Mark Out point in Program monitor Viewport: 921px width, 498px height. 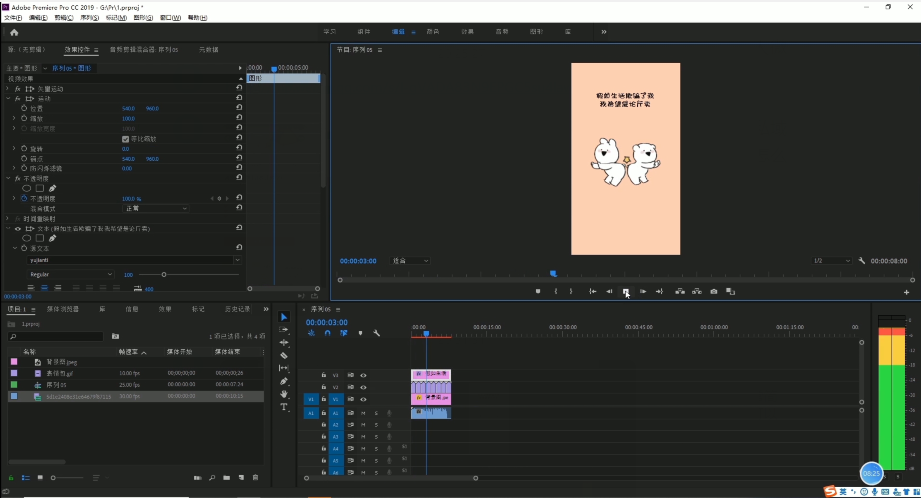pyautogui.click(x=571, y=291)
